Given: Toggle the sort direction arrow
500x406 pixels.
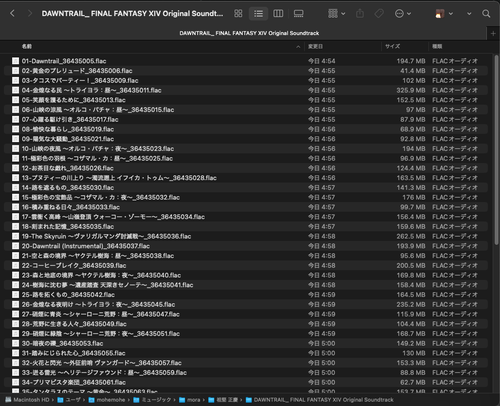Looking at the screenshot, I should click(298, 47).
